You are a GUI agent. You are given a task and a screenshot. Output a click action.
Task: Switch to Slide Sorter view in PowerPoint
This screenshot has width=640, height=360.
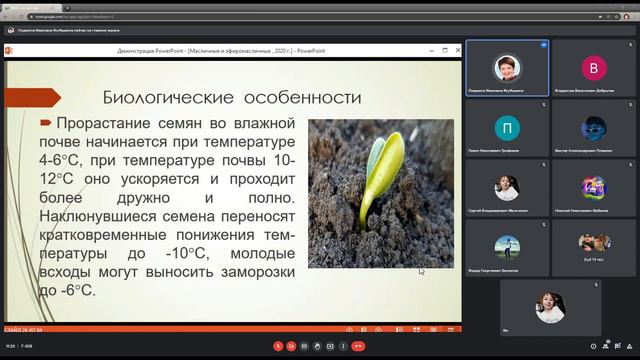click(x=416, y=329)
